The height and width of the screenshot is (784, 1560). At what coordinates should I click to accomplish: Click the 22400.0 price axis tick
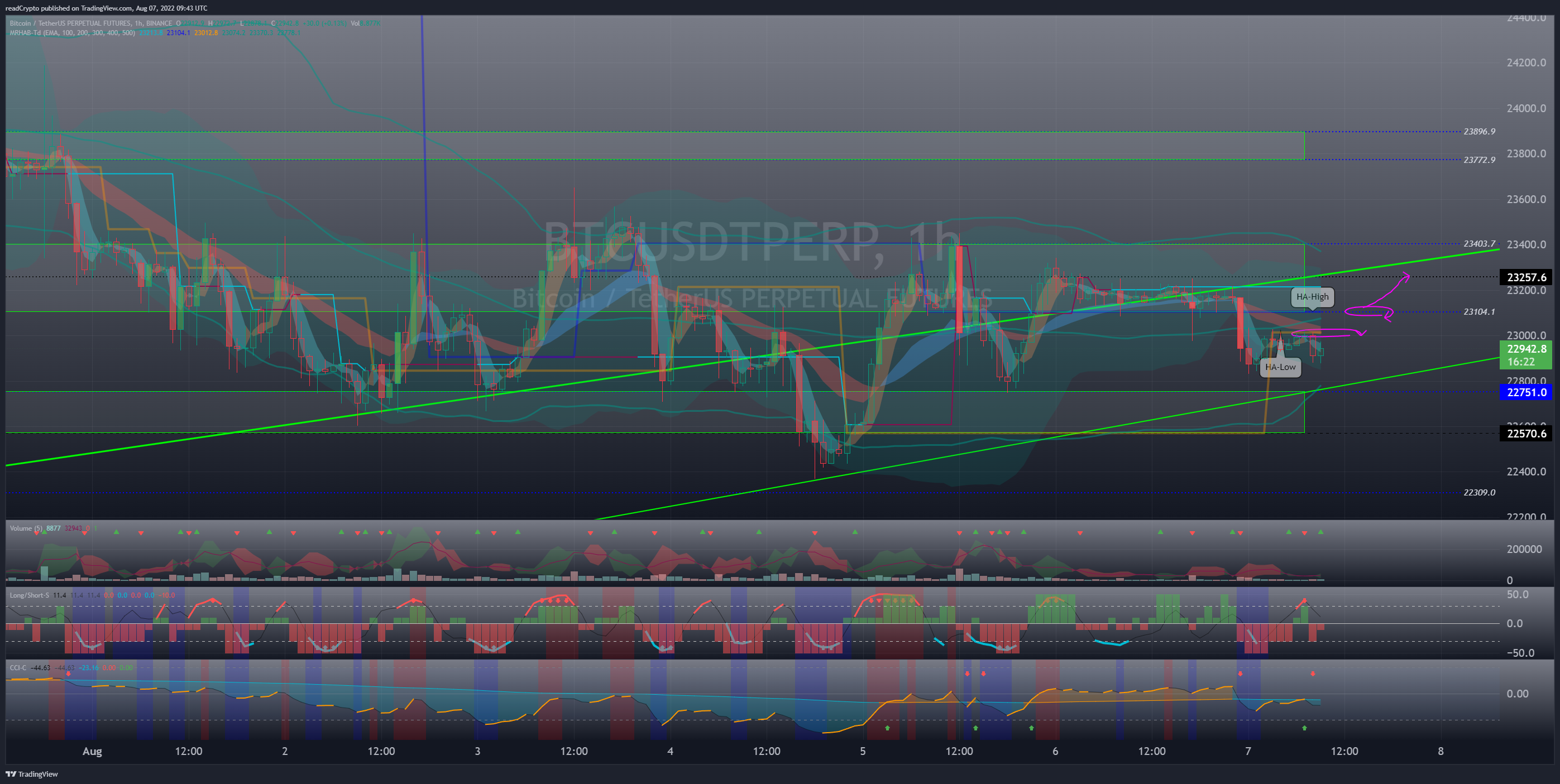coord(1526,471)
